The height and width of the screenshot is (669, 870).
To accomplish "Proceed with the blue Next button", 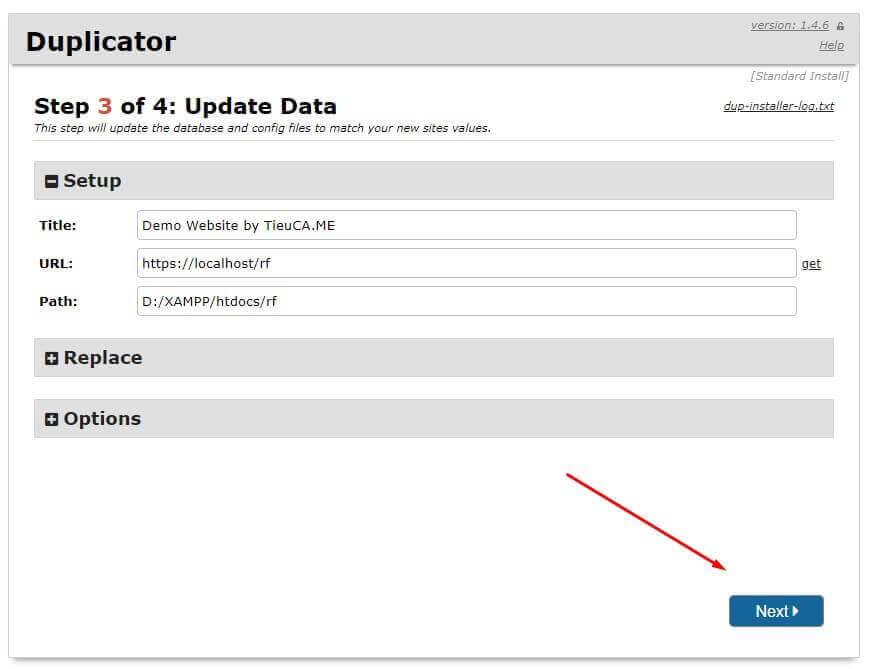I will click(x=776, y=611).
